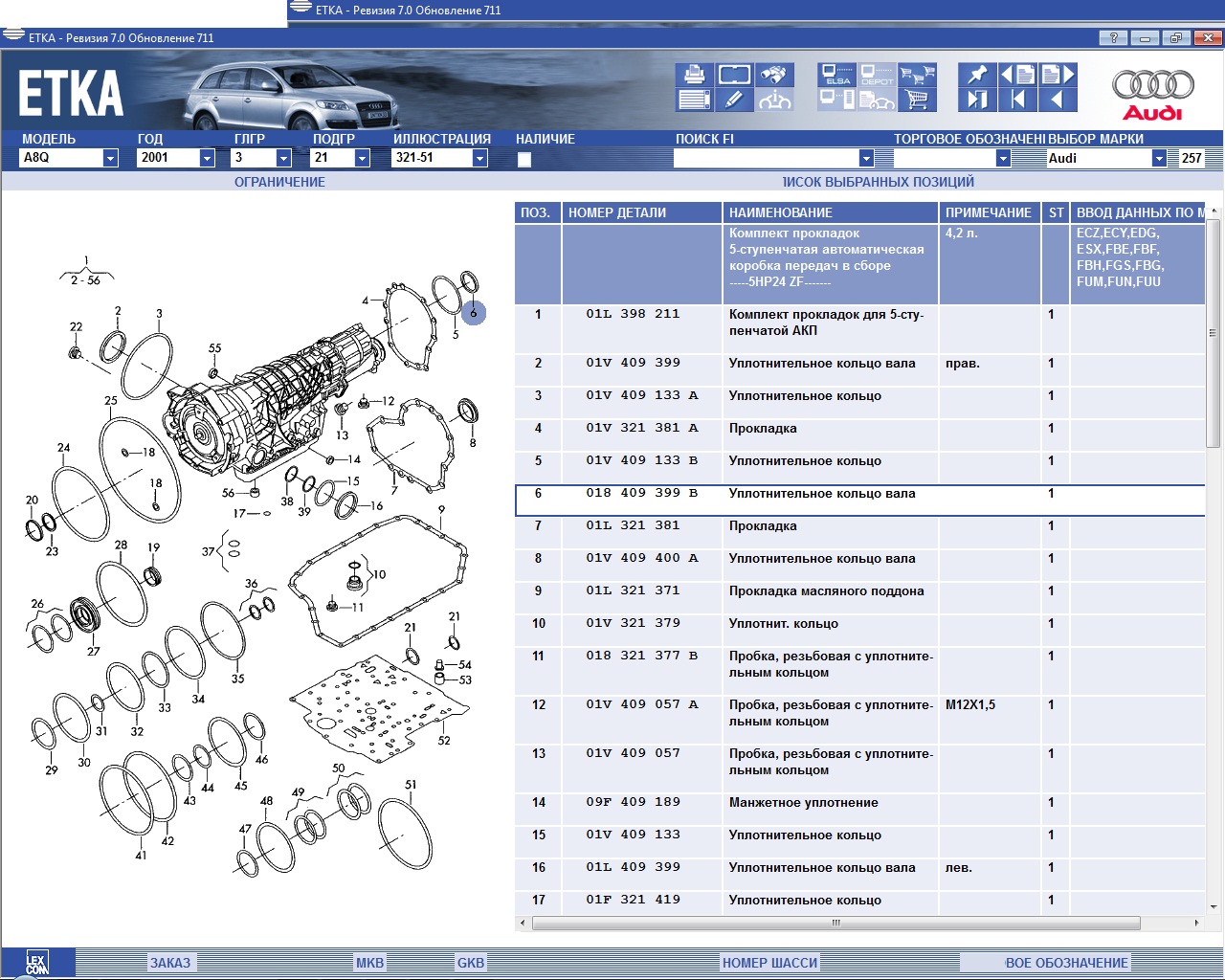Viewport: 1225px width, 980px height.
Task: Click the Комплект прокладок header row
Action: 859,264
